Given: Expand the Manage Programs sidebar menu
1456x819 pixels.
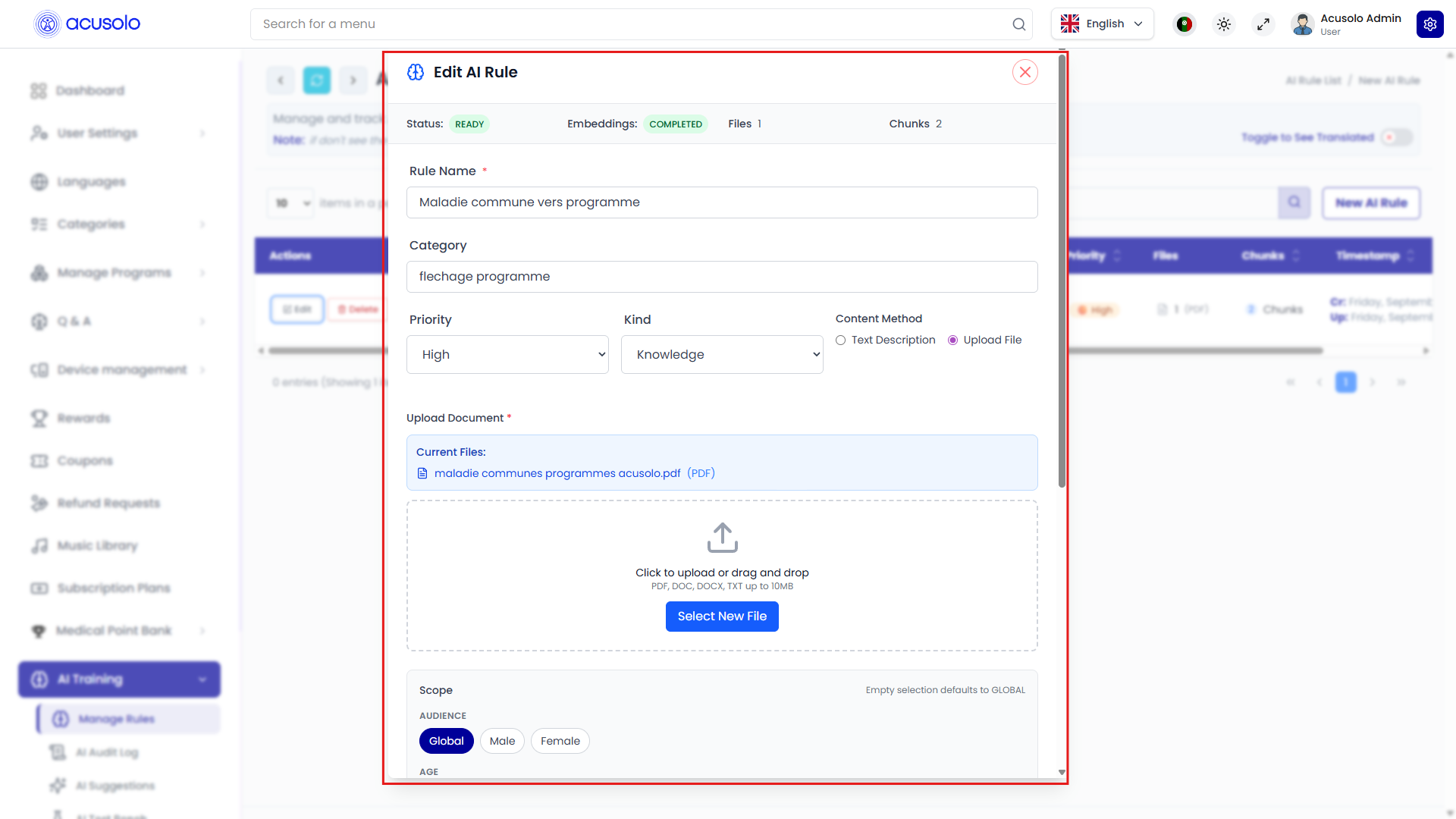Looking at the screenshot, I should (119, 273).
